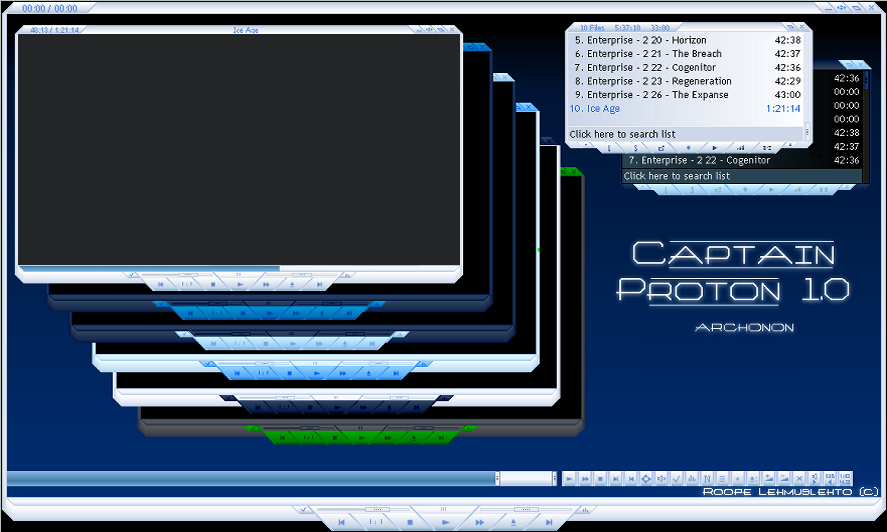Image resolution: width=887 pixels, height=532 pixels.
Task: Click the eject button in Ice Age window
Action: (292, 284)
